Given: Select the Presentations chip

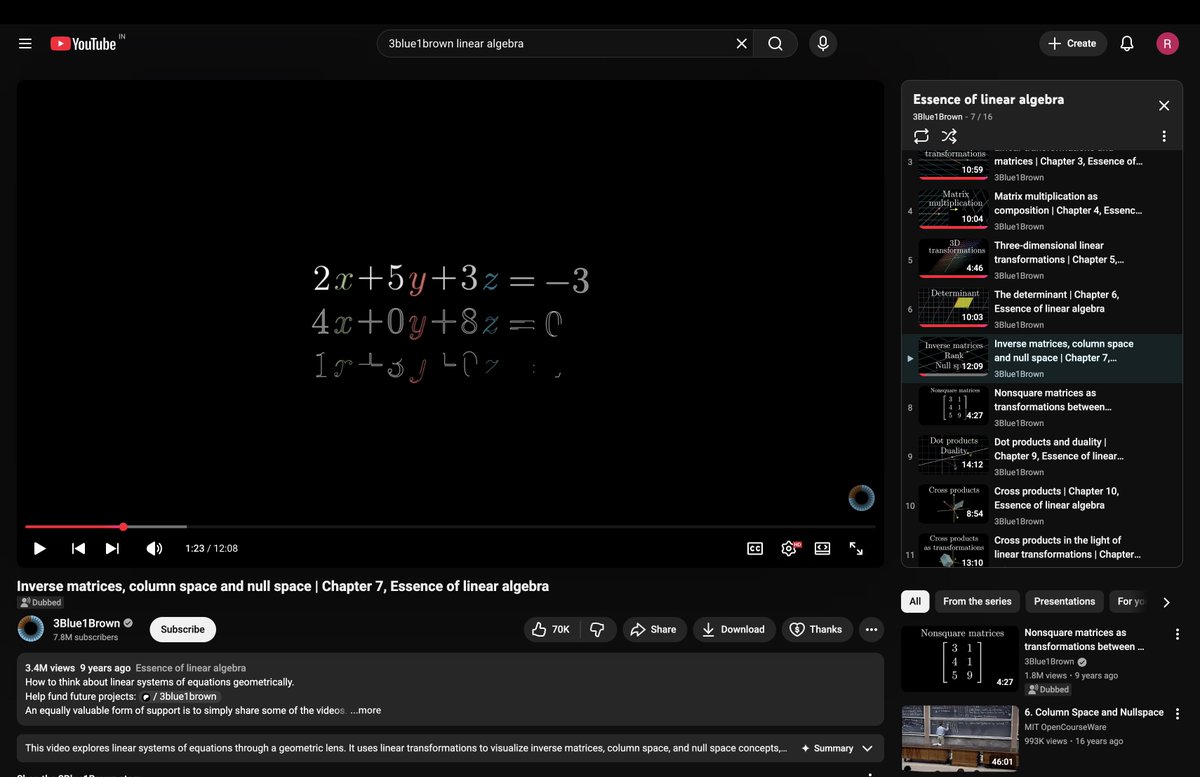Looking at the screenshot, I should [x=1064, y=601].
